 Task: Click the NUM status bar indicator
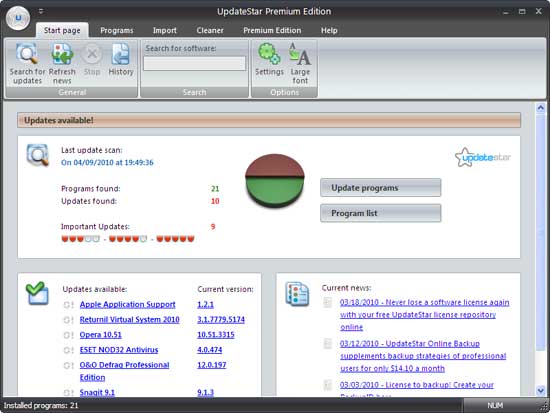495,405
